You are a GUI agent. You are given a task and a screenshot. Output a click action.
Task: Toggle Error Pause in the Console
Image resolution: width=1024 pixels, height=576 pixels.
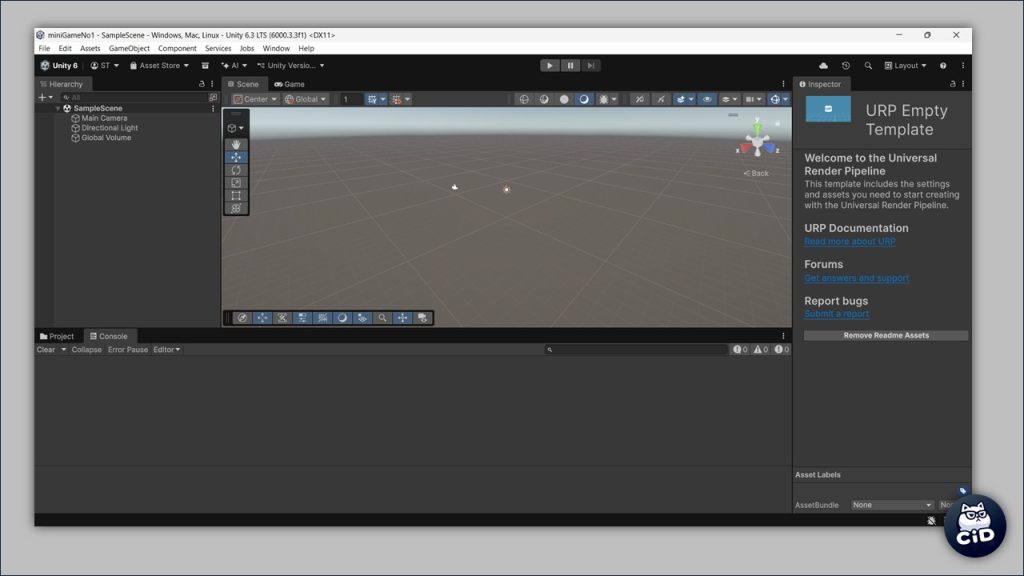[128, 350]
